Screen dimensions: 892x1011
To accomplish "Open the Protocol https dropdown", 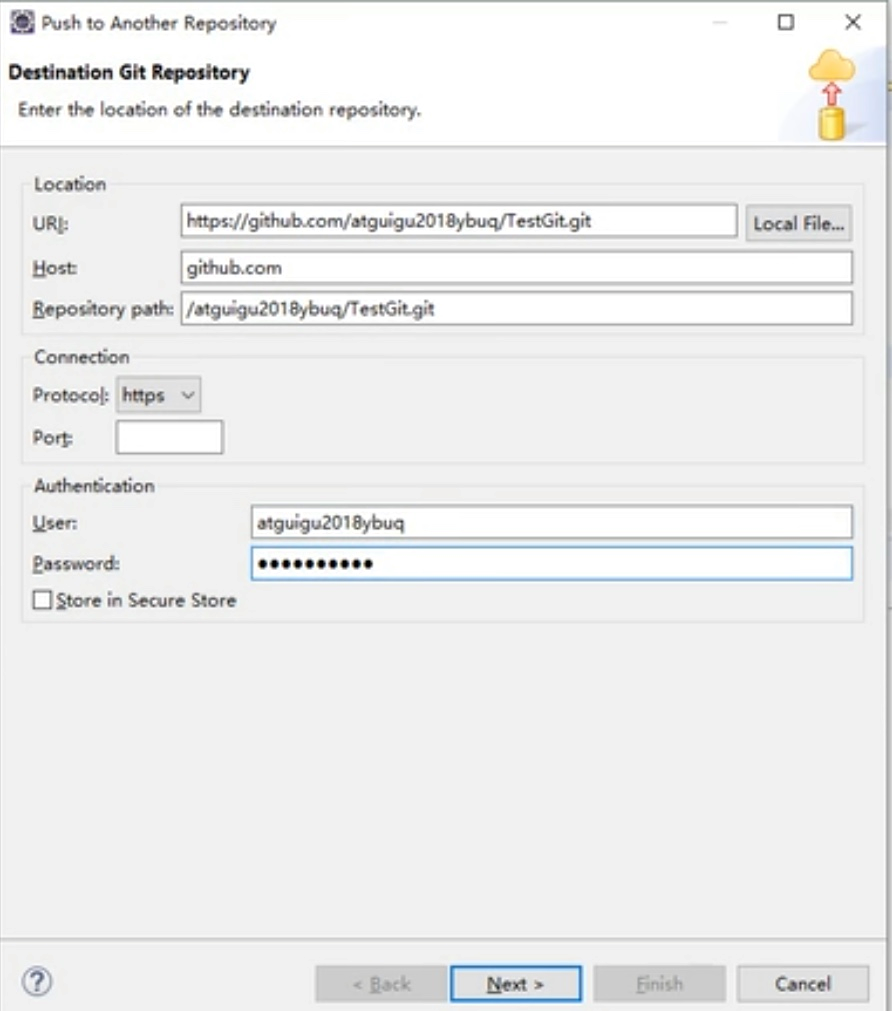I will click(159, 395).
